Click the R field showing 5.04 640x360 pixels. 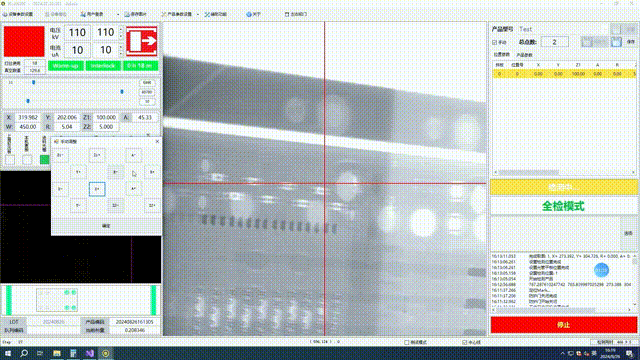(x=67, y=127)
